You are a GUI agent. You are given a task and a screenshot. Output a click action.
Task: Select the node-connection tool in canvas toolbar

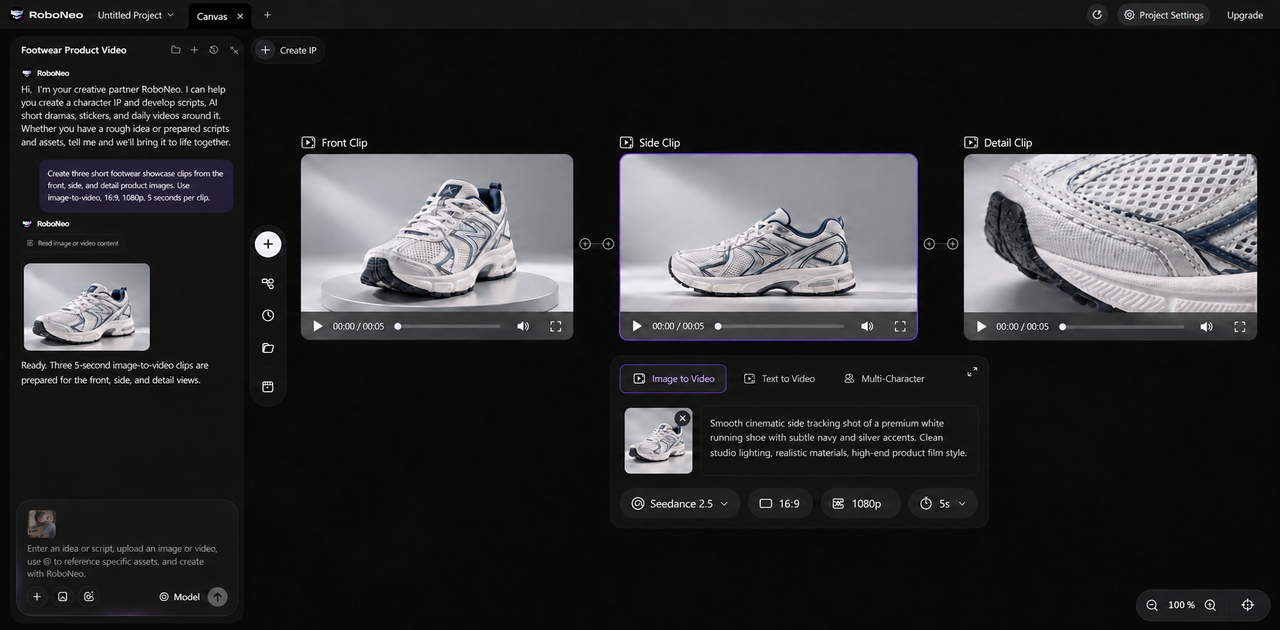pos(268,283)
